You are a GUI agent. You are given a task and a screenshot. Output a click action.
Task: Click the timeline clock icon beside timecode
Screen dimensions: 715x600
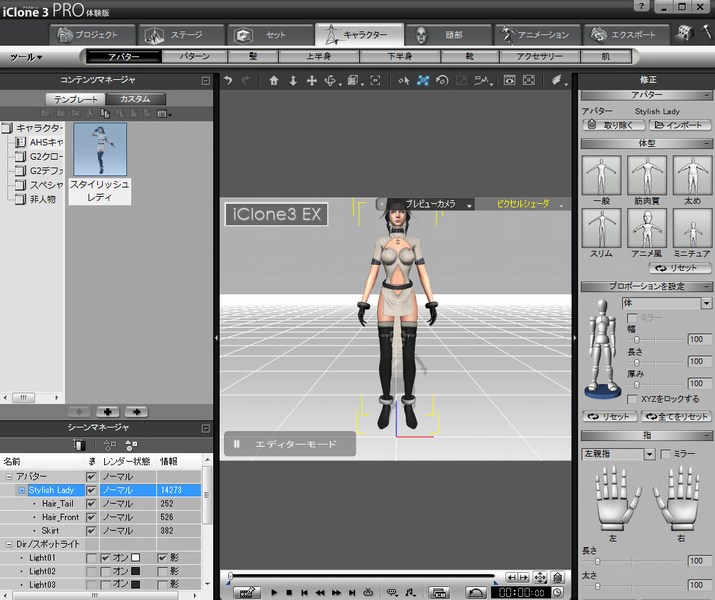coord(557,592)
